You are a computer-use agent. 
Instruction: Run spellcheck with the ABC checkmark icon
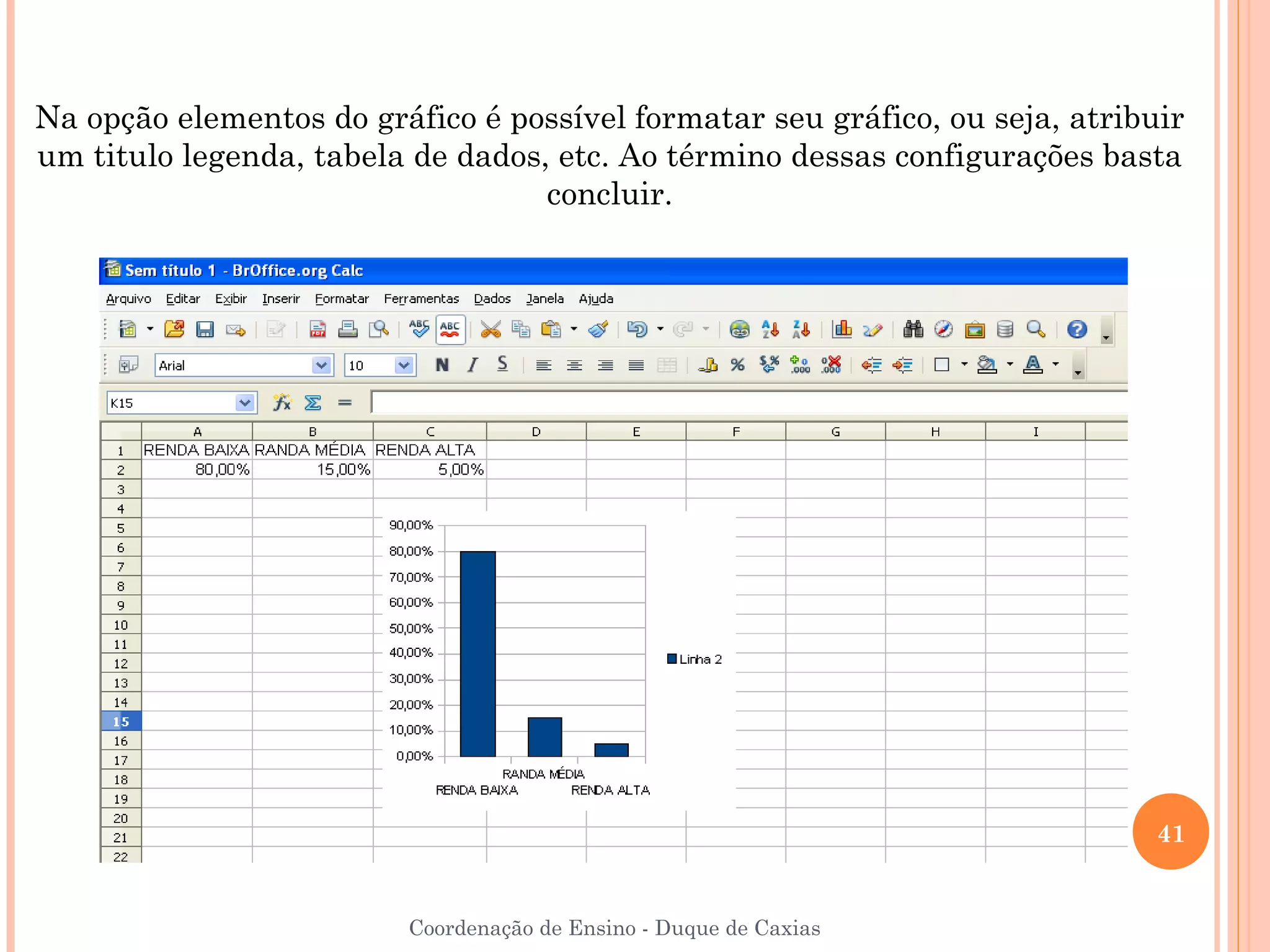pyautogui.click(x=419, y=328)
